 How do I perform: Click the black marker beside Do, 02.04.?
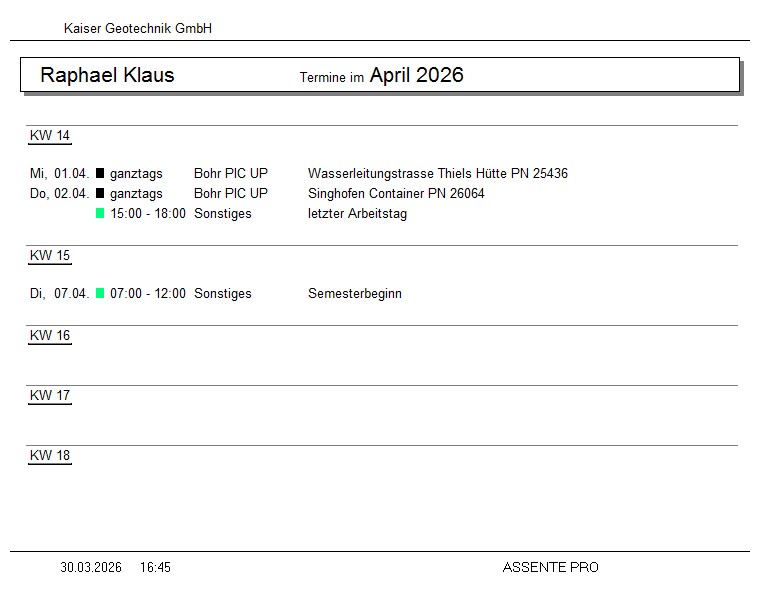[100, 194]
